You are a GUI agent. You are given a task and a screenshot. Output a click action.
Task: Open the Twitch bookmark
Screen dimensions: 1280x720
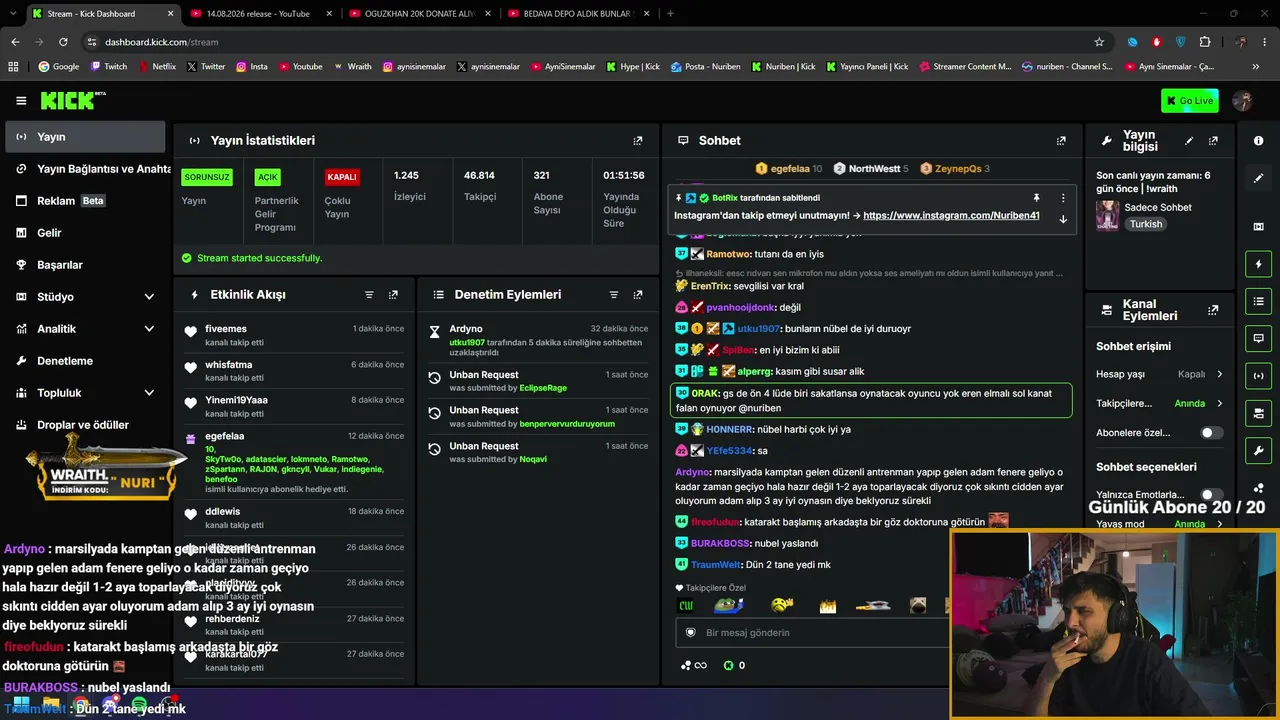(109, 67)
